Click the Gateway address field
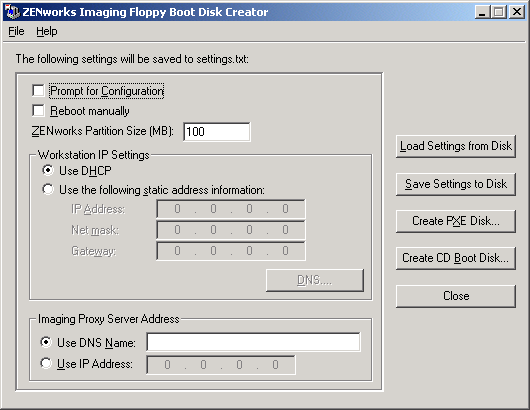Image resolution: width=530 pixels, height=410 pixels. 231,251
